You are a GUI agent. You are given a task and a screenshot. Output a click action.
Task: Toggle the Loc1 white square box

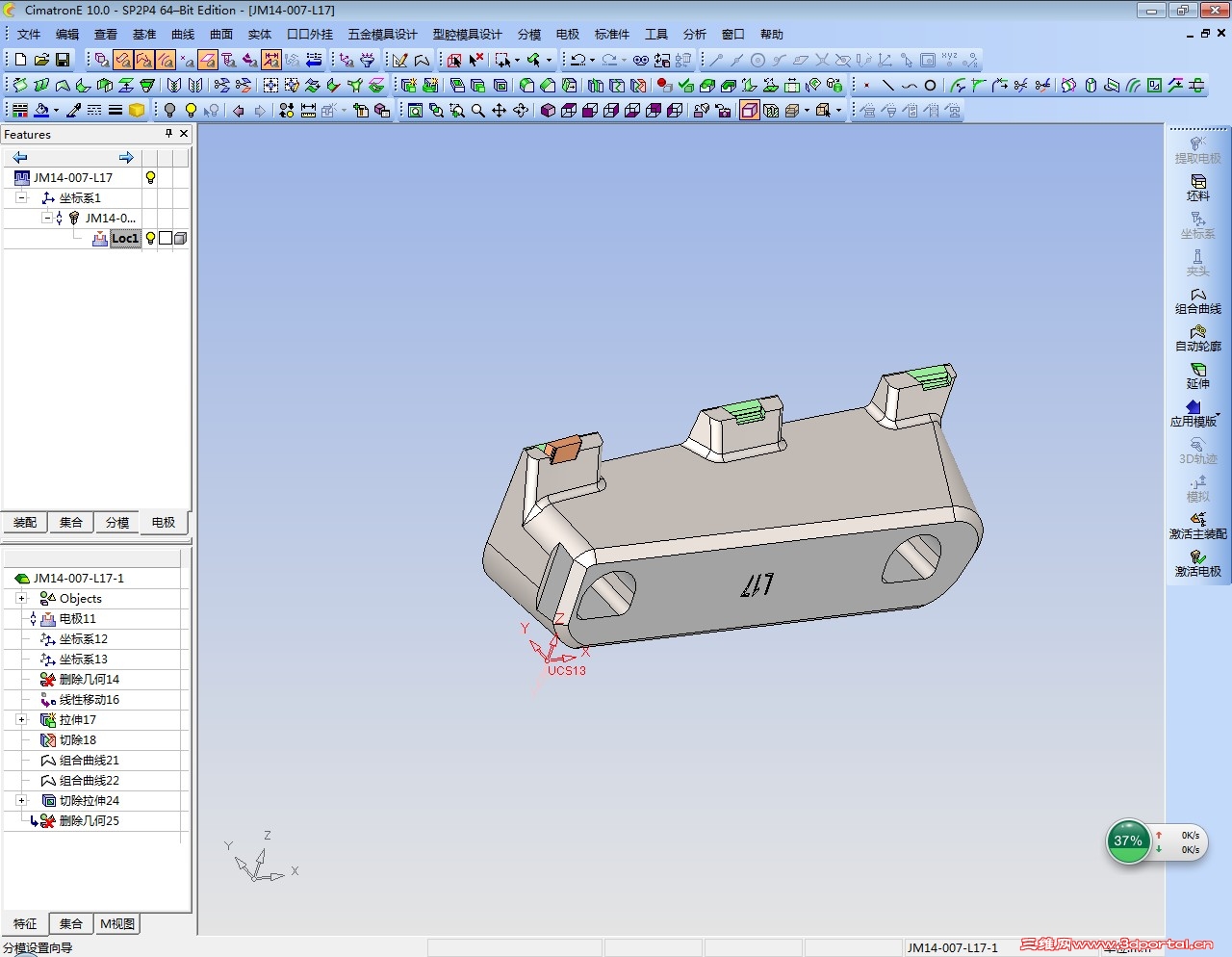(166, 238)
